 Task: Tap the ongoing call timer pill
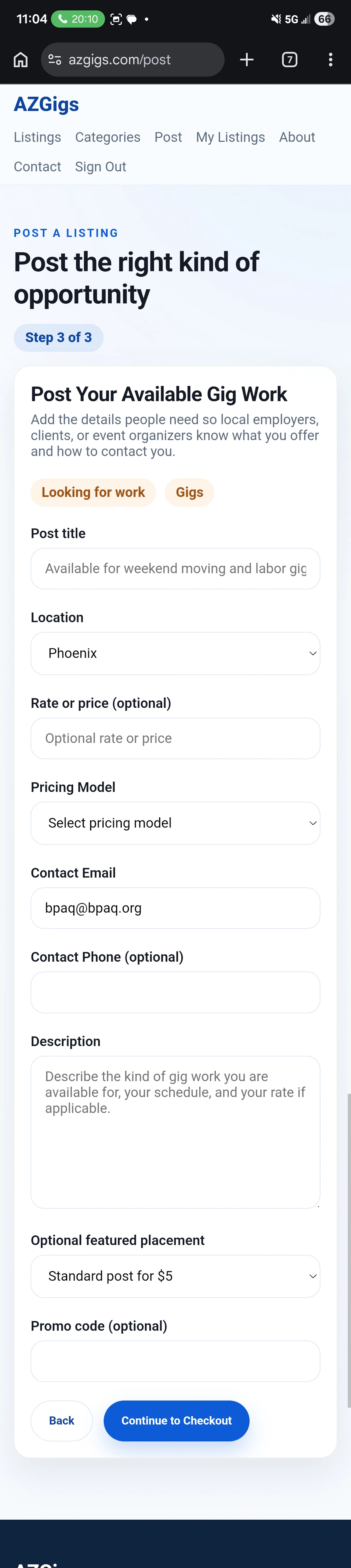point(78,19)
